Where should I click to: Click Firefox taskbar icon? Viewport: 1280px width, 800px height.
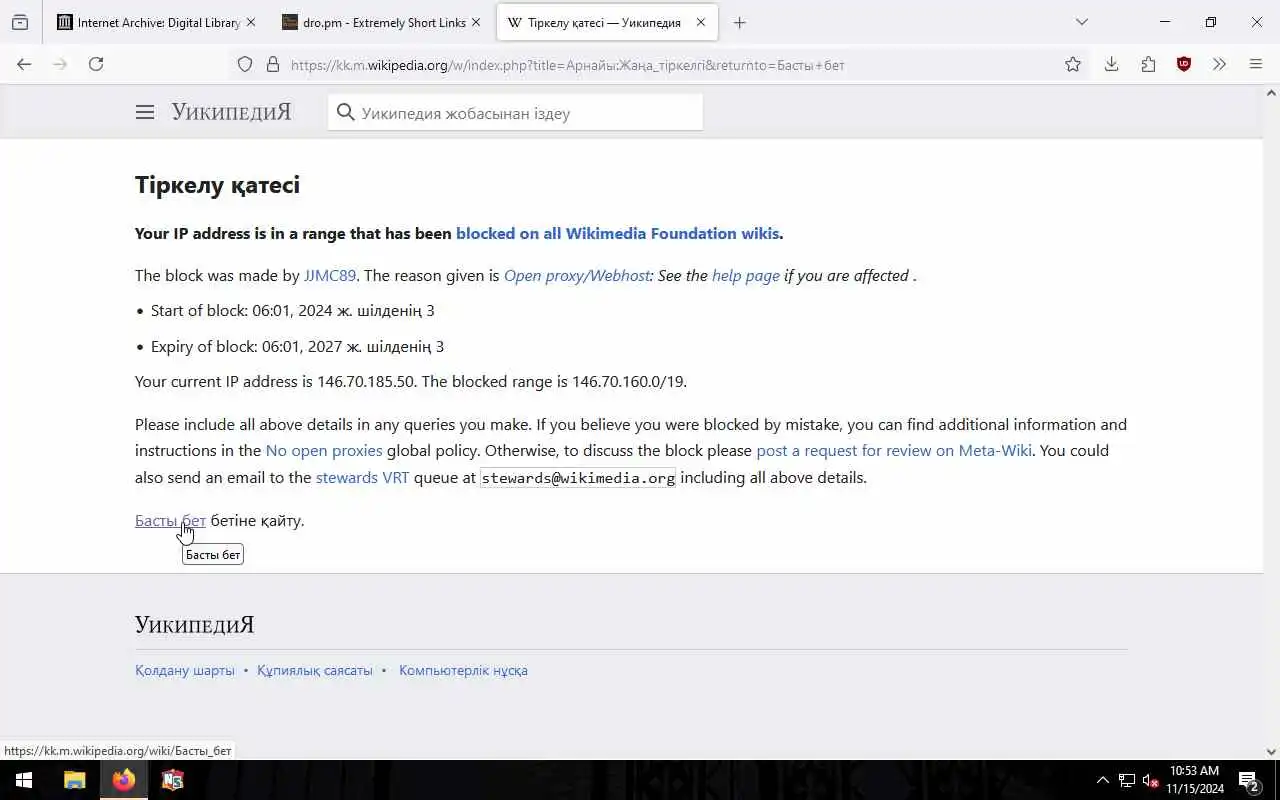click(124, 780)
